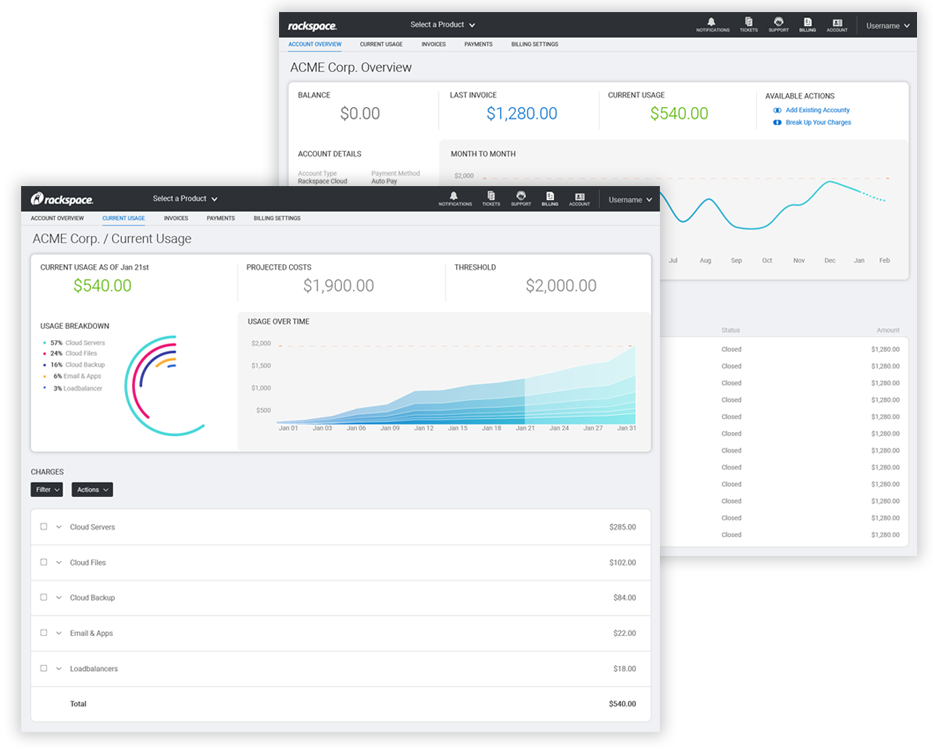The height and width of the screenshot is (750, 933).
Task: Check the Loadbalancers charge checkbox
Action: (x=43, y=668)
